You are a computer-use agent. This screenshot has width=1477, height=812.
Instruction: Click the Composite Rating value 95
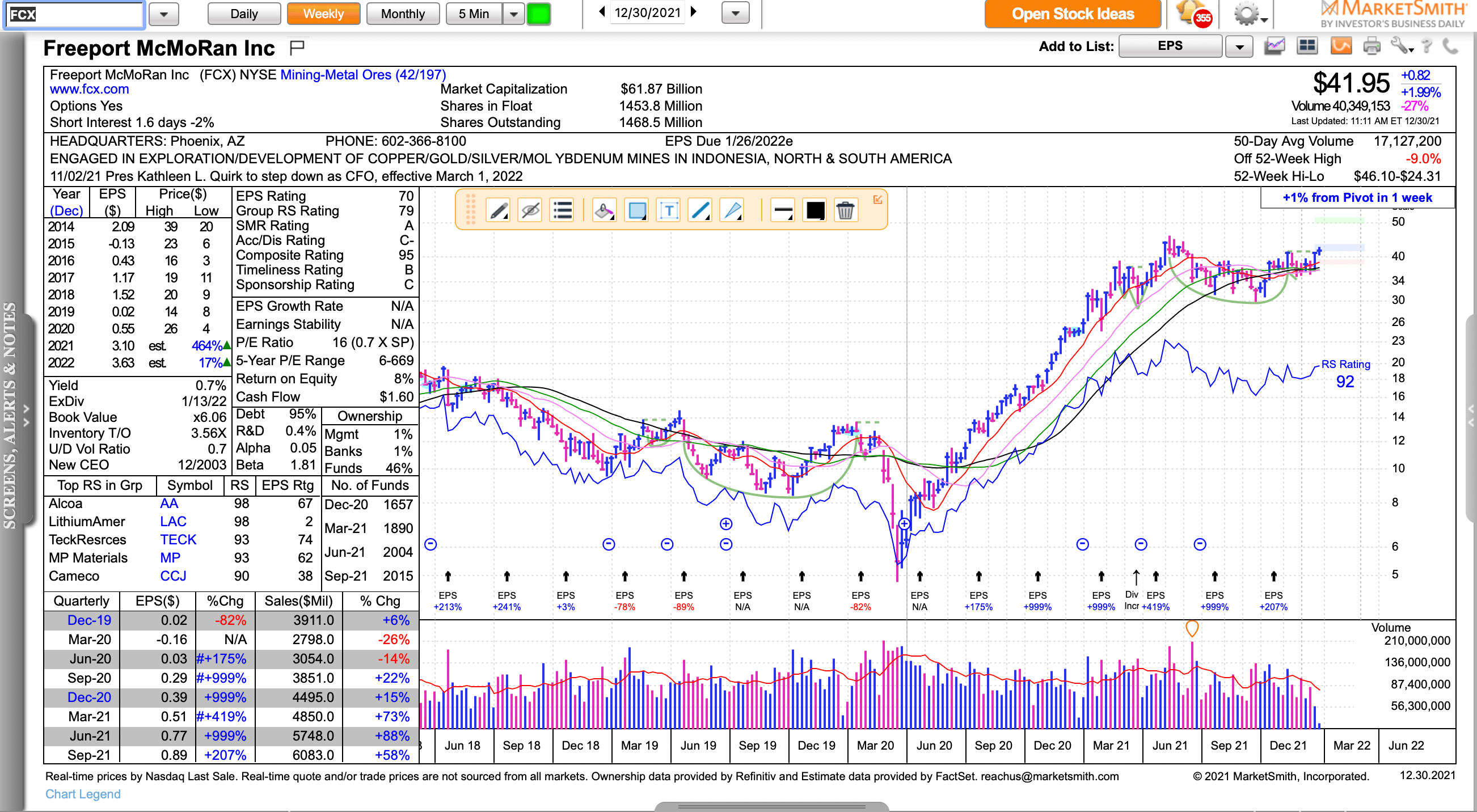[406, 255]
